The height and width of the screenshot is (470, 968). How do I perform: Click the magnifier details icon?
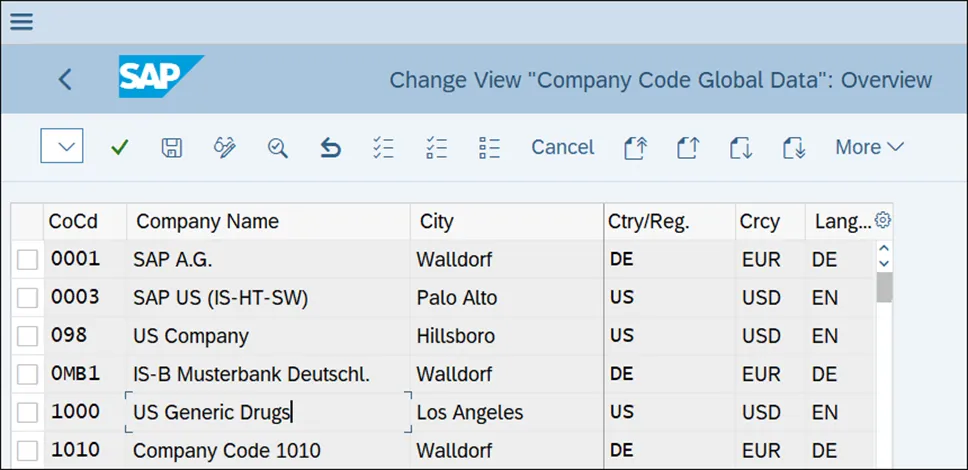(x=277, y=148)
